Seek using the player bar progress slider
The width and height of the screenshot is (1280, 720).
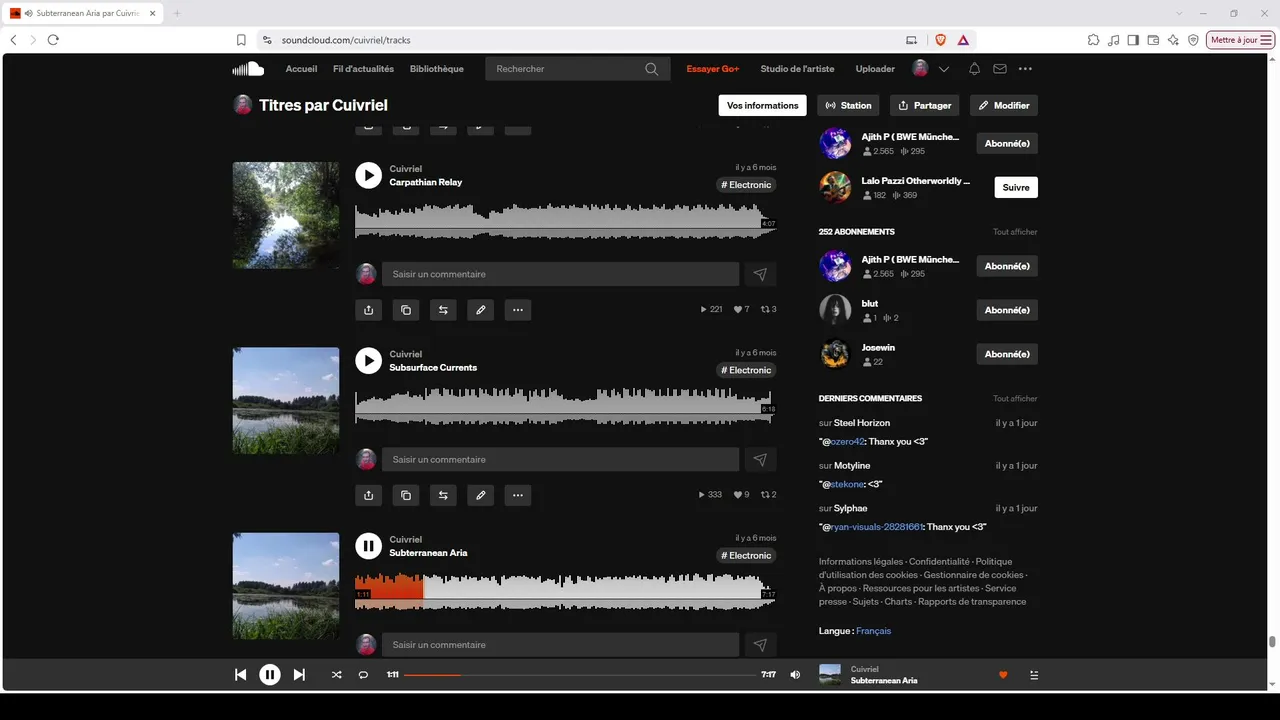(580, 675)
